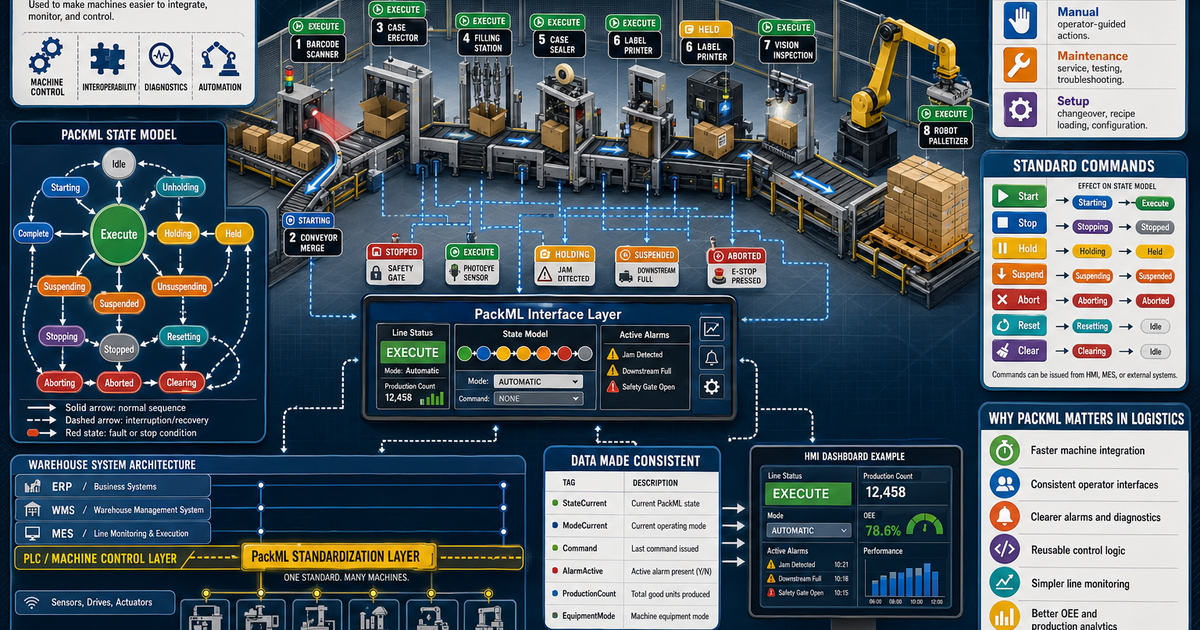Click the large green Execute state circle
Image resolution: width=1200 pixels, height=630 pixels.
(x=119, y=234)
